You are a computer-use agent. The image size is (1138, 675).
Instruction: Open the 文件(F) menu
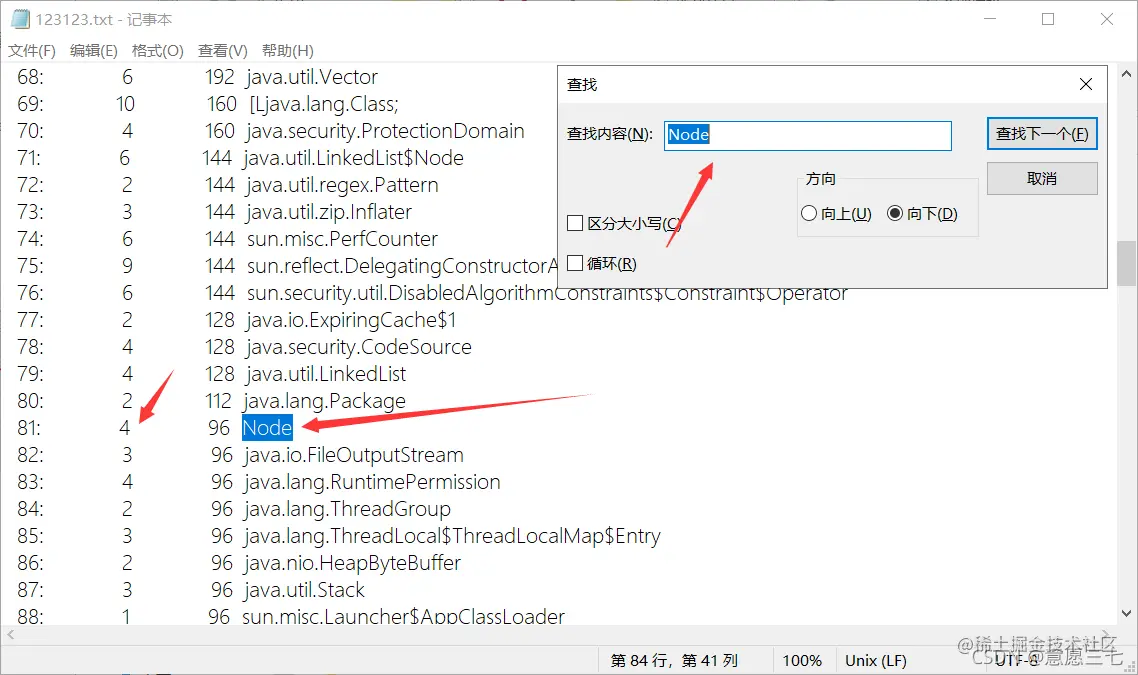(32, 51)
